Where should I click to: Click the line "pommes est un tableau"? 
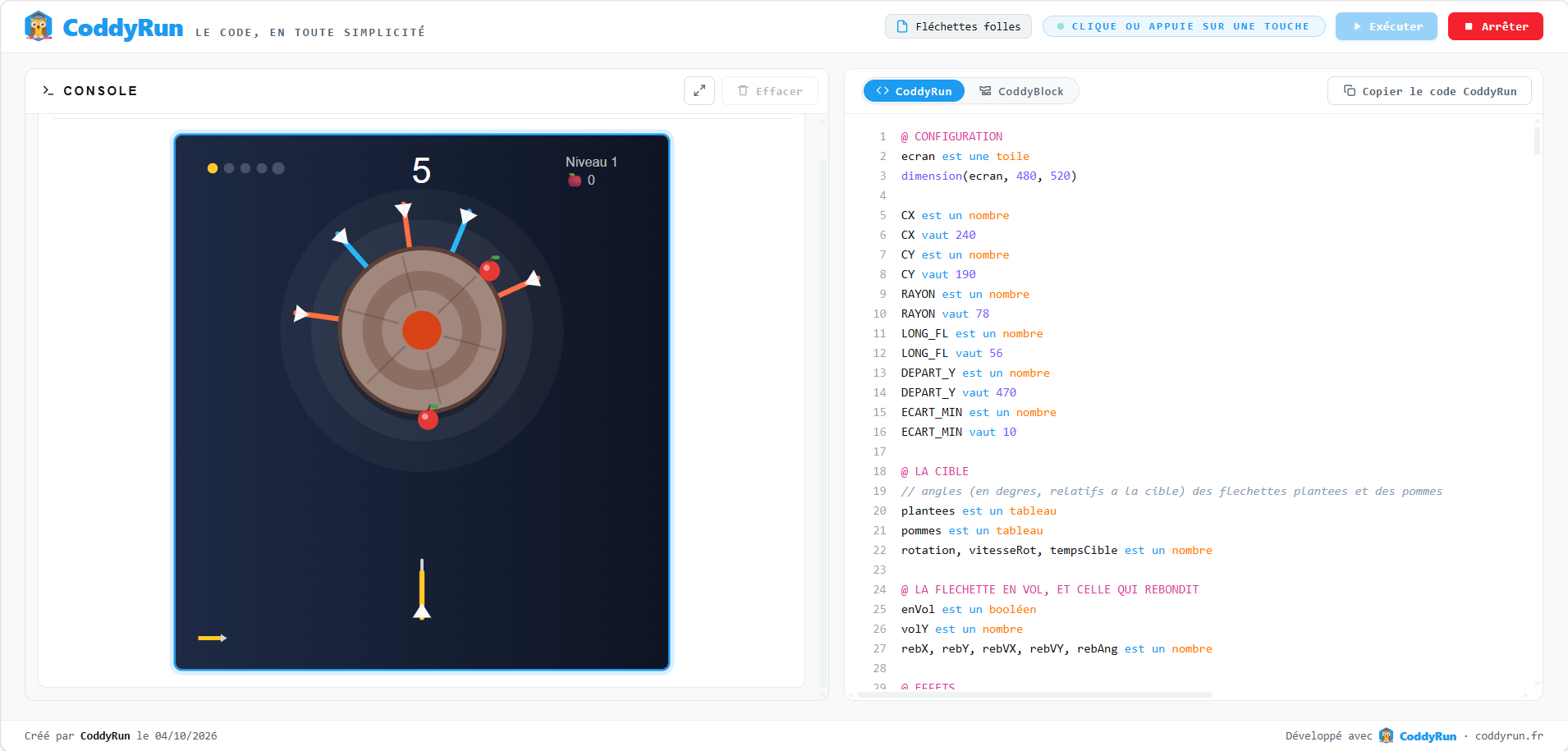coord(972,530)
